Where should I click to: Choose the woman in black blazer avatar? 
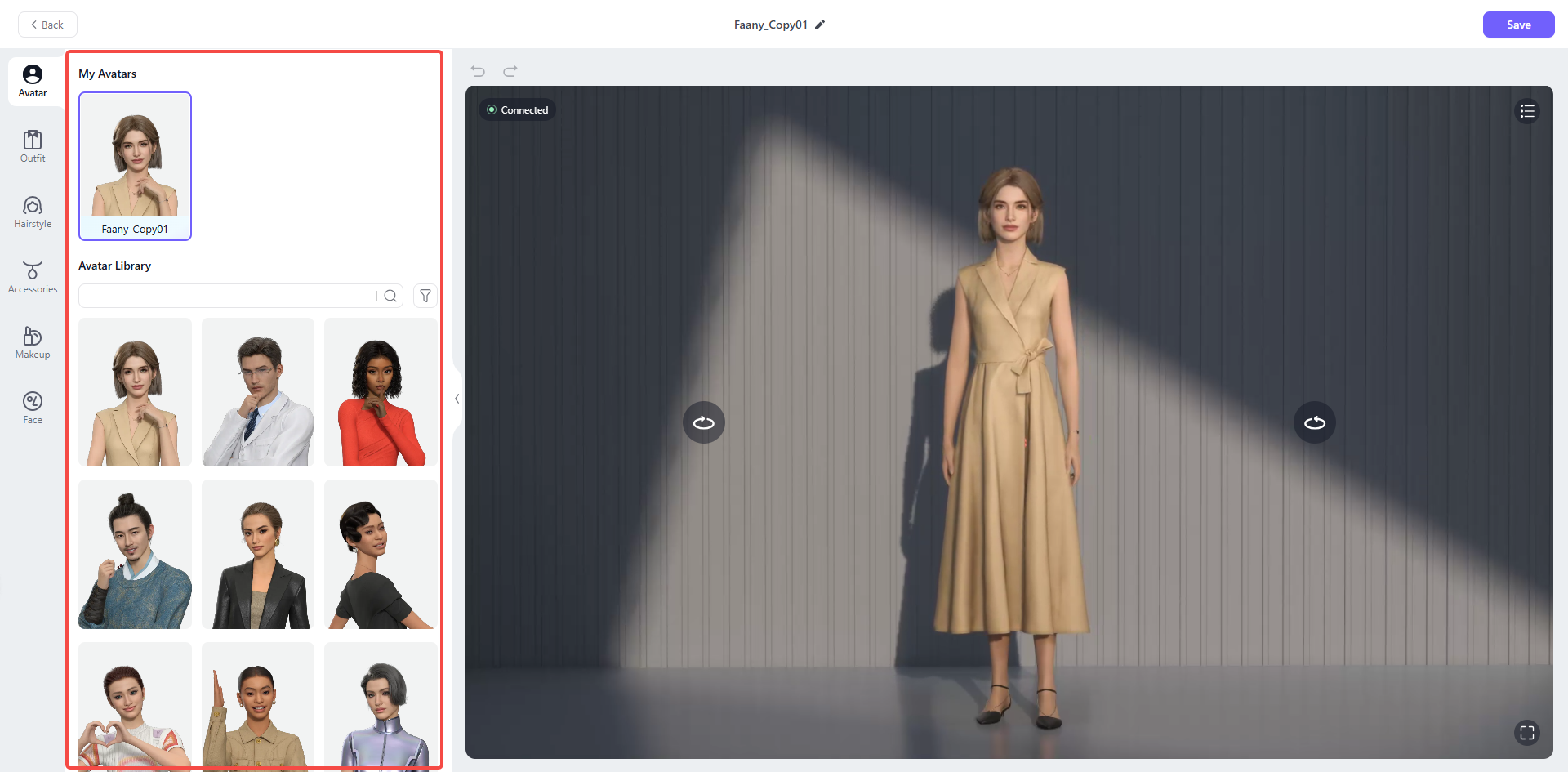point(258,554)
